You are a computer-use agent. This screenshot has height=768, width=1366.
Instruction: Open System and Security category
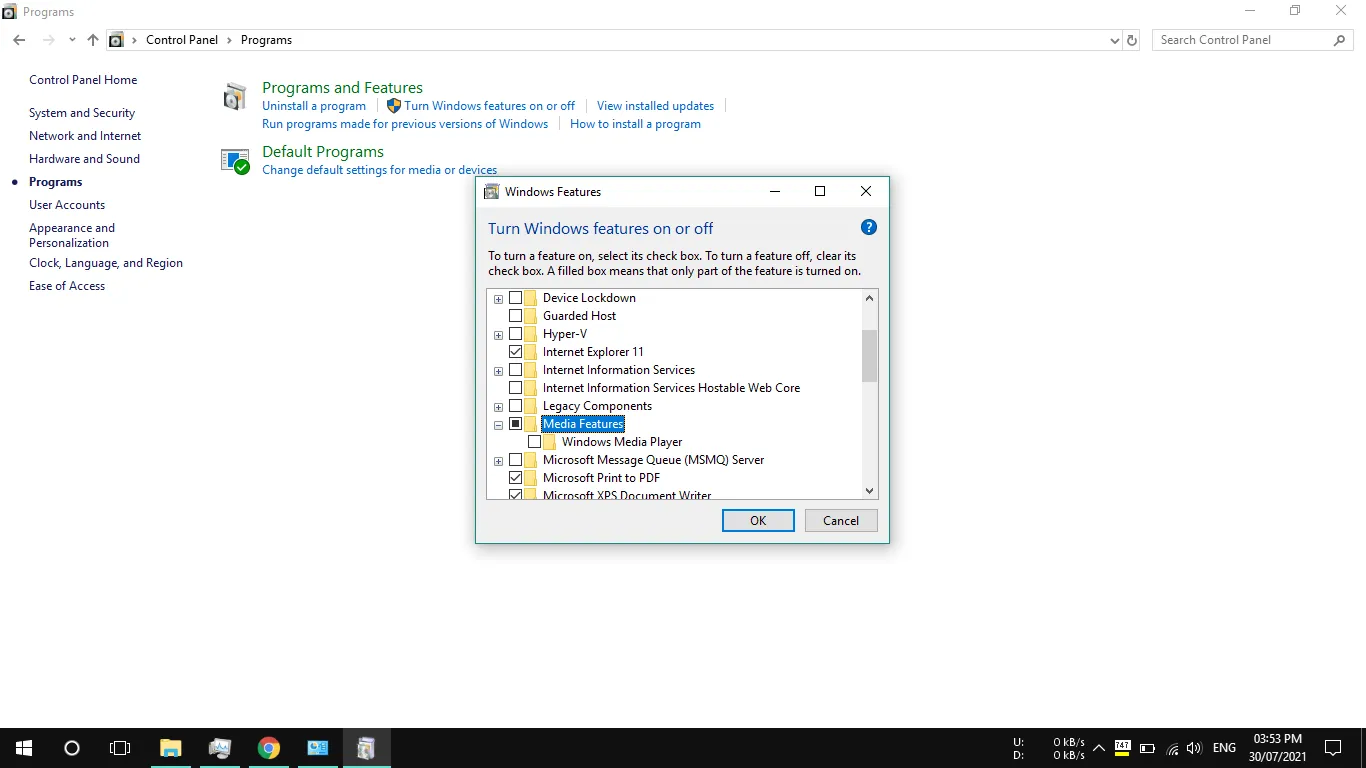(x=82, y=113)
